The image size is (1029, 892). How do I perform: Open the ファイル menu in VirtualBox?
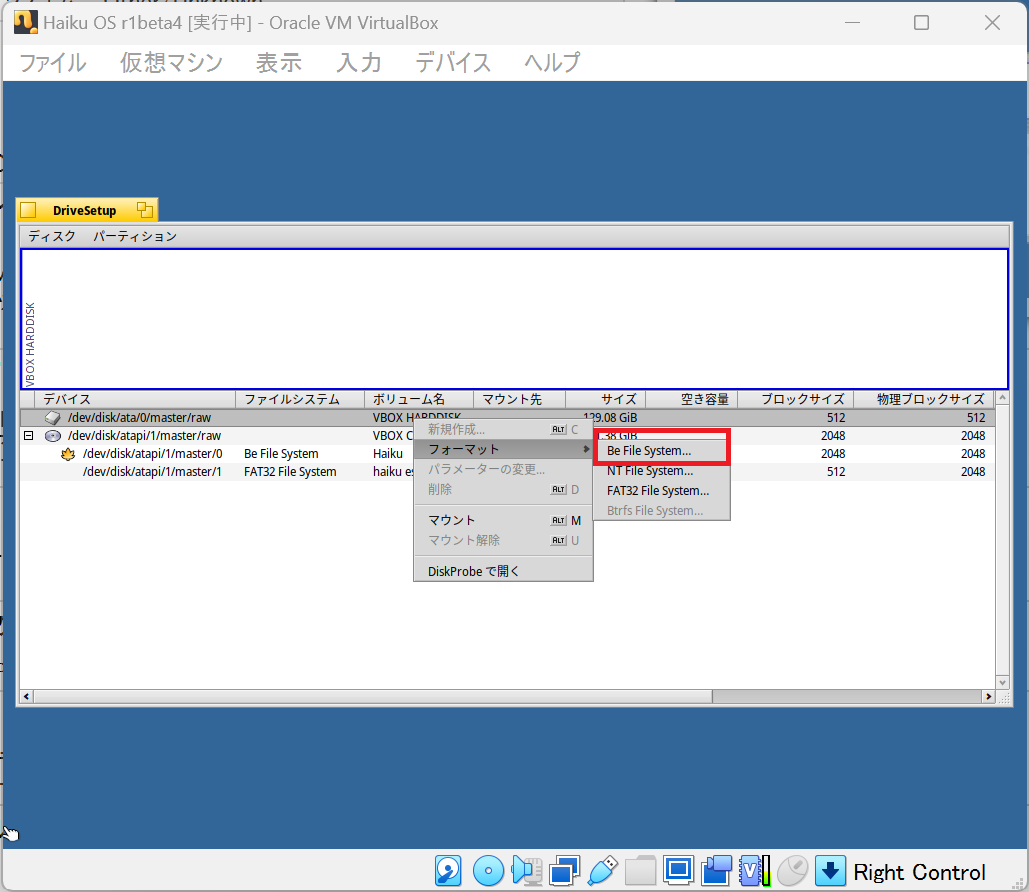pyautogui.click(x=52, y=62)
